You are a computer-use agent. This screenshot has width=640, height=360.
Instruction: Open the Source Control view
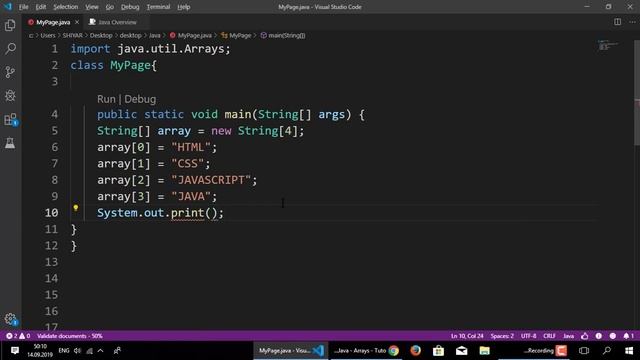pos(10,72)
